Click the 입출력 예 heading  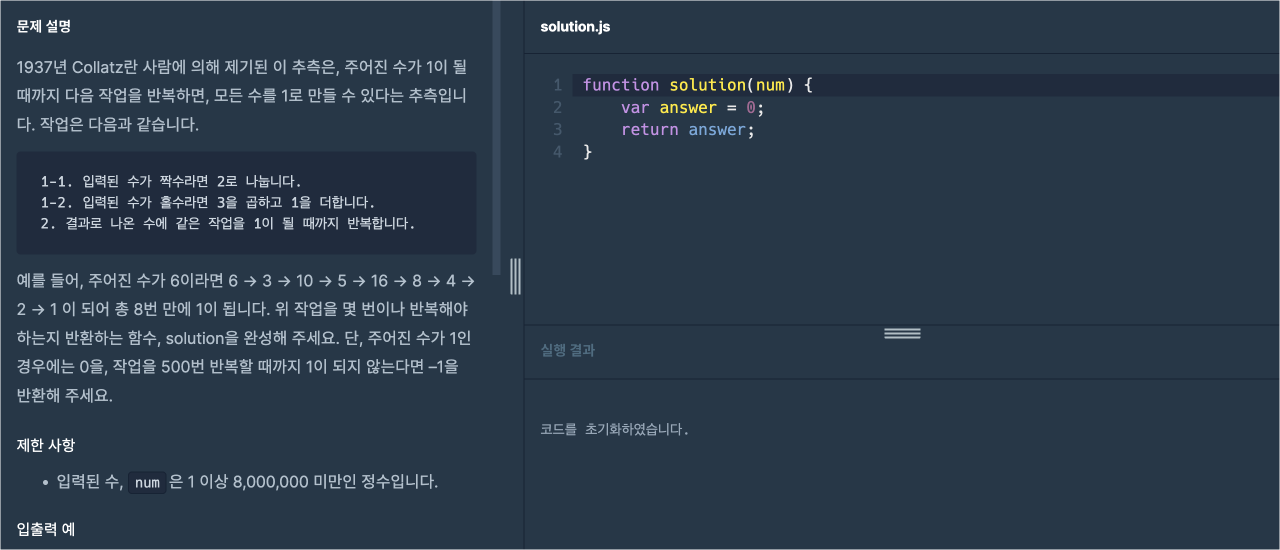tap(46, 529)
